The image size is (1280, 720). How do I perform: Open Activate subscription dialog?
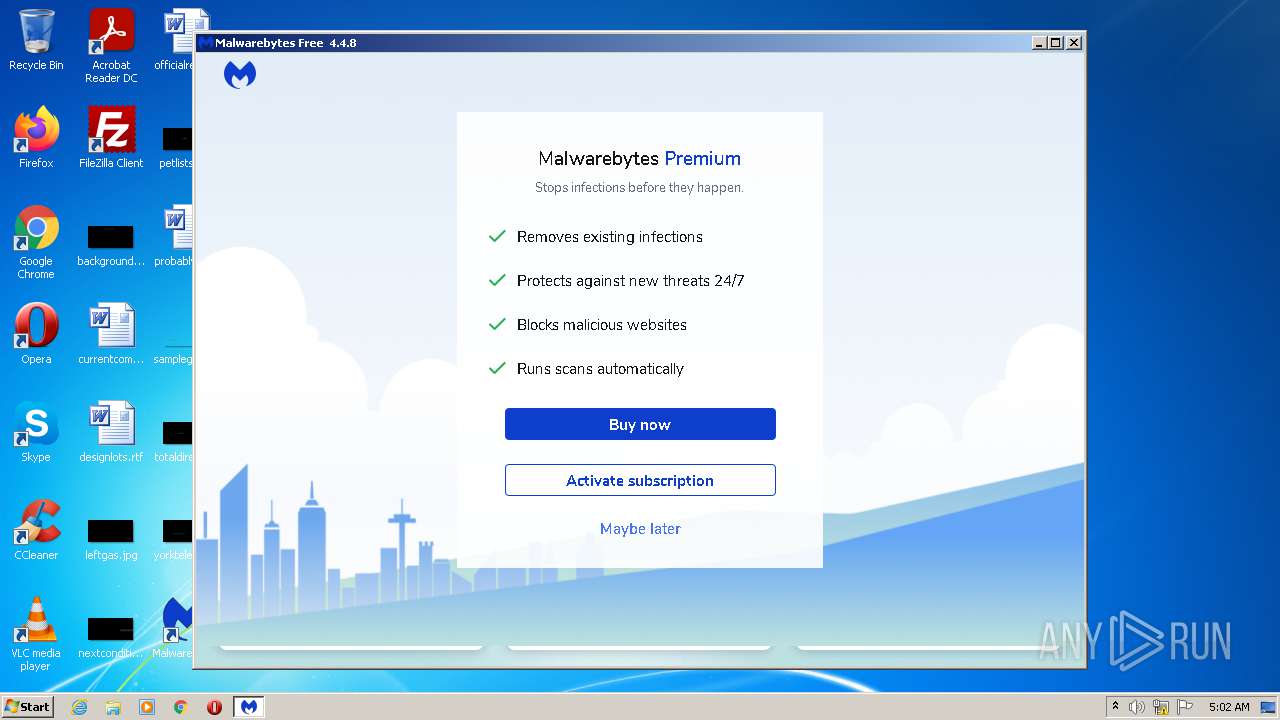click(640, 480)
